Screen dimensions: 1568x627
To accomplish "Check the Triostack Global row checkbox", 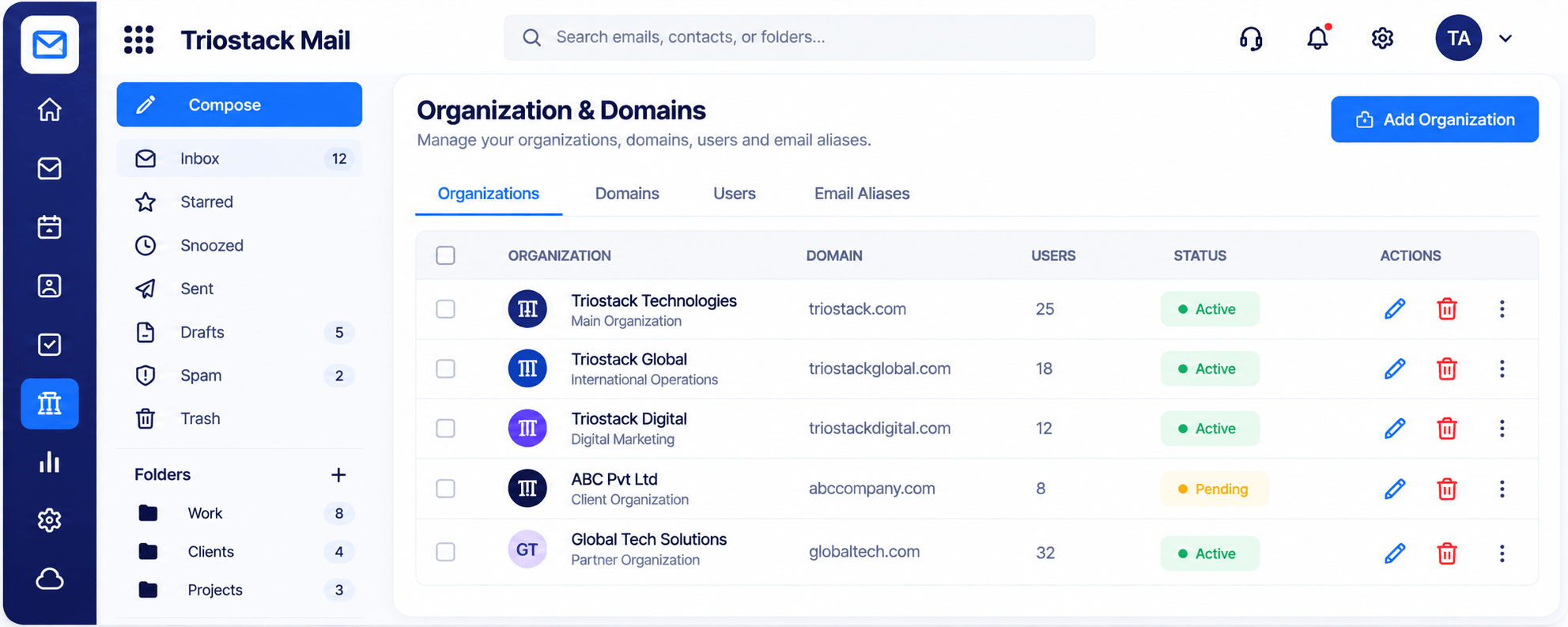I will (446, 368).
